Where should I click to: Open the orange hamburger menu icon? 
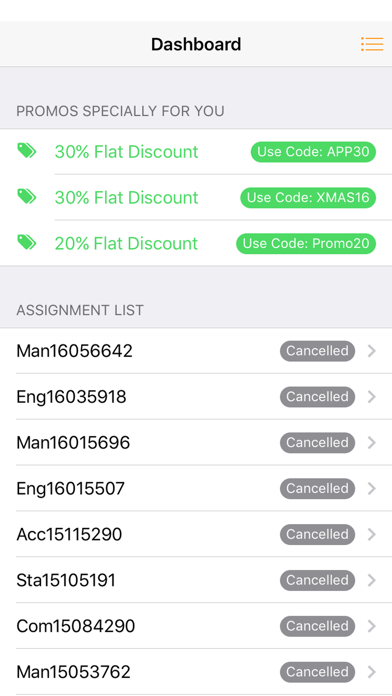coord(372,44)
